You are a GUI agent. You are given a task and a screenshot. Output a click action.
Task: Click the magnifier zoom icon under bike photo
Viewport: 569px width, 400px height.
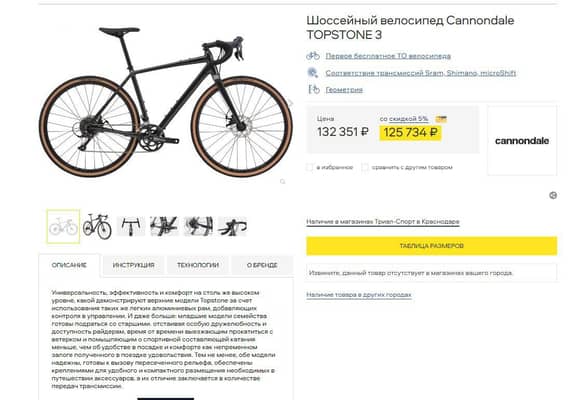[x=283, y=181]
